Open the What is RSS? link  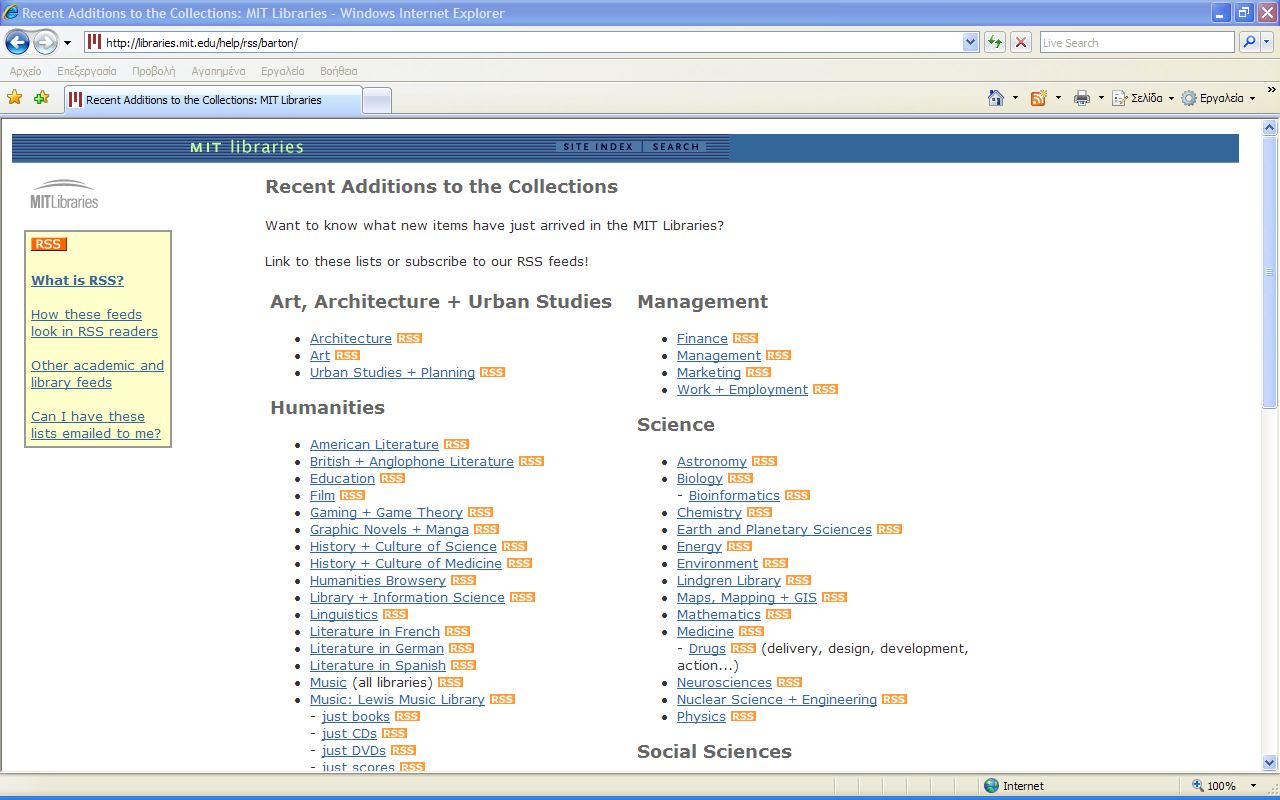(x=77, y=281)
